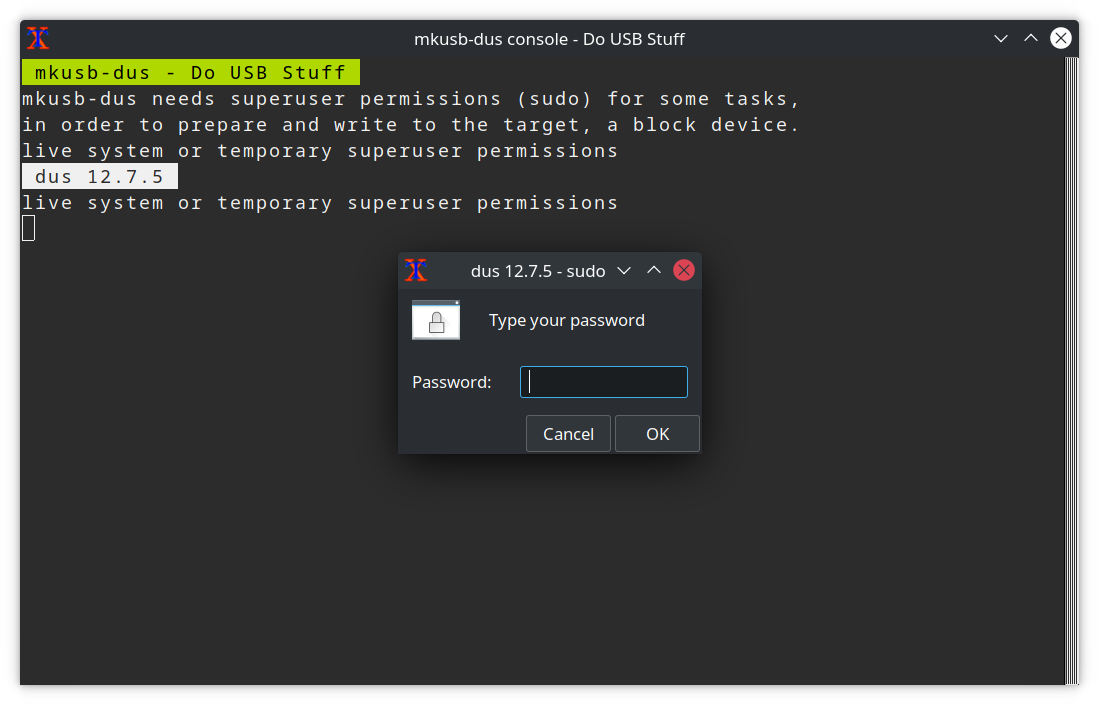Maximize the dus sudo dialog
Viewport: 1099px width, 705px height.
pos(654,270)
